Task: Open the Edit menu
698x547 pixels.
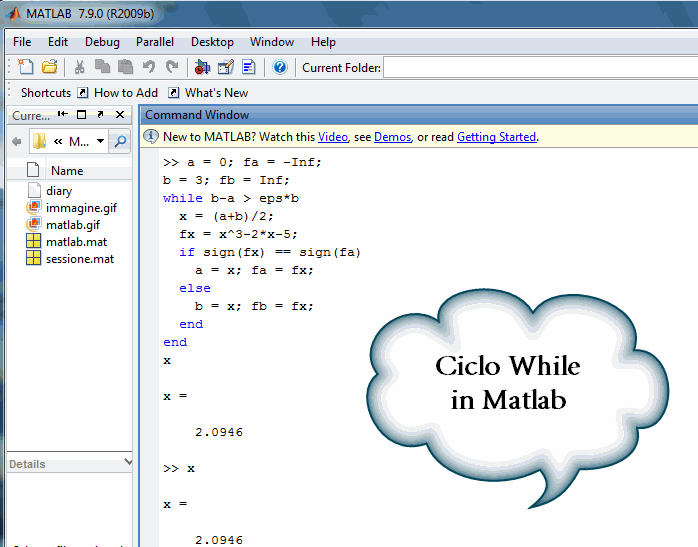Action: pos(58,42)
